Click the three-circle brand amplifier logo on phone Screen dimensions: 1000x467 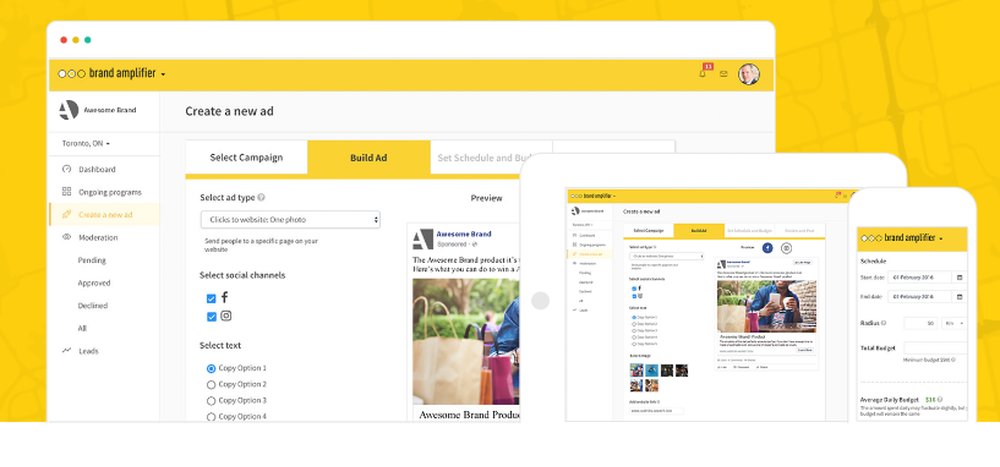coord(871,238)
